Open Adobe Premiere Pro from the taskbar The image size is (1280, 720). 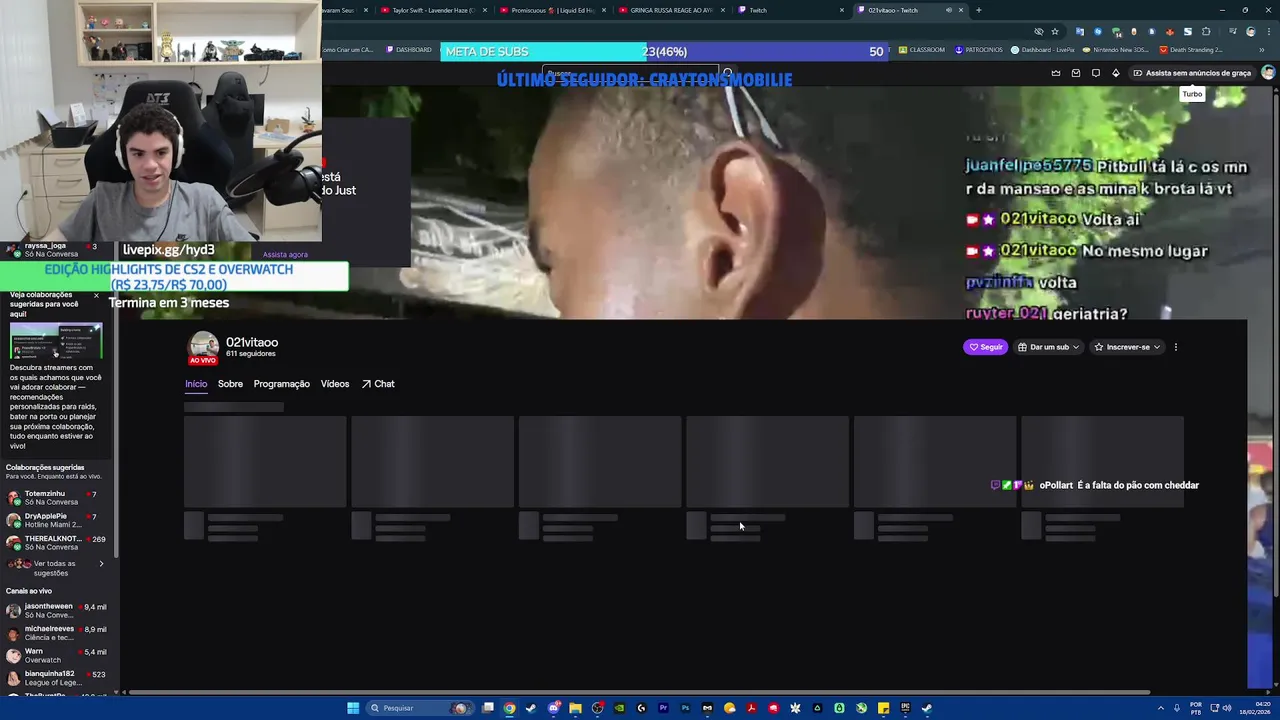[x=663, y=708]
